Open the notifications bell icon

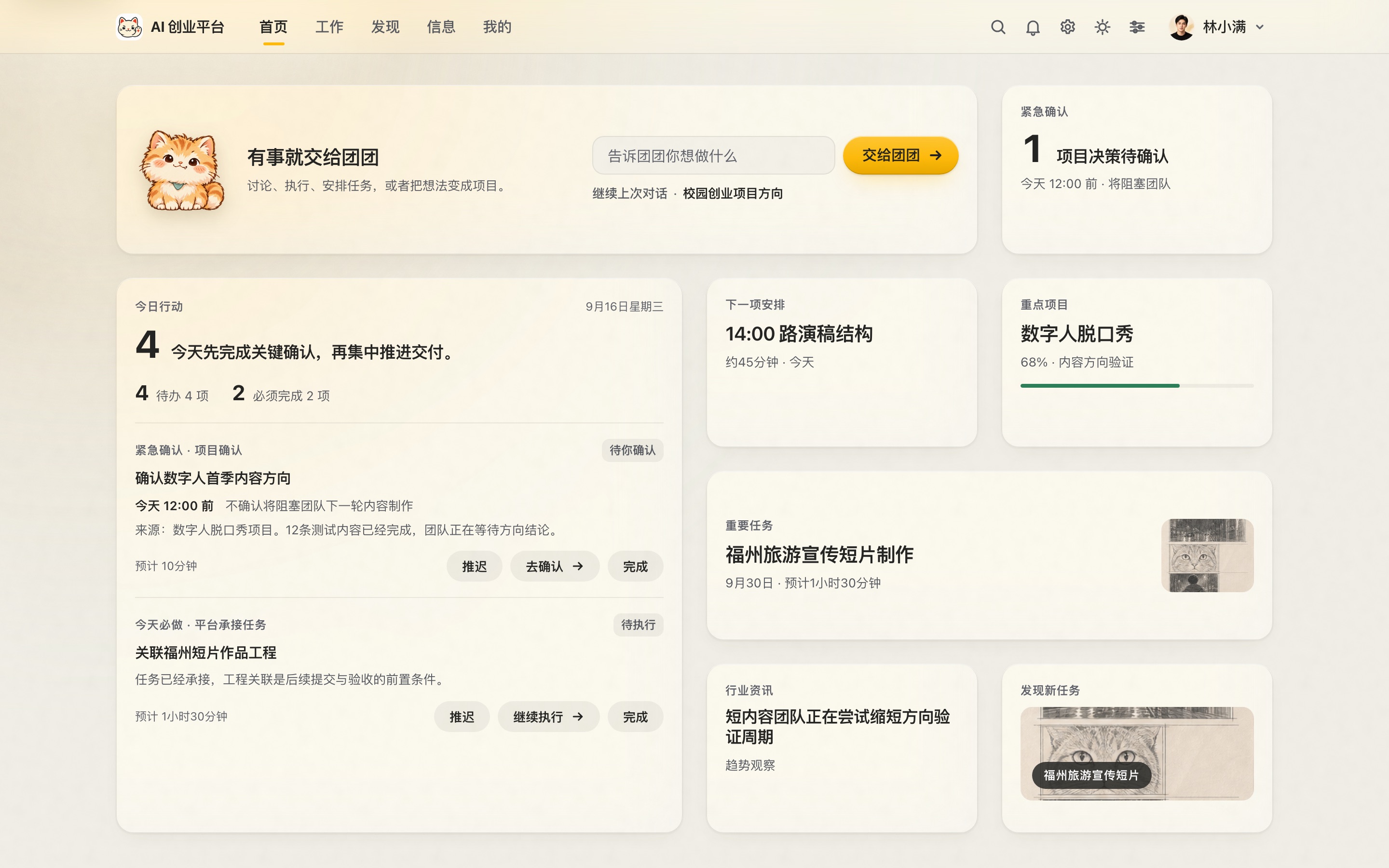(x=1033, y=27)
